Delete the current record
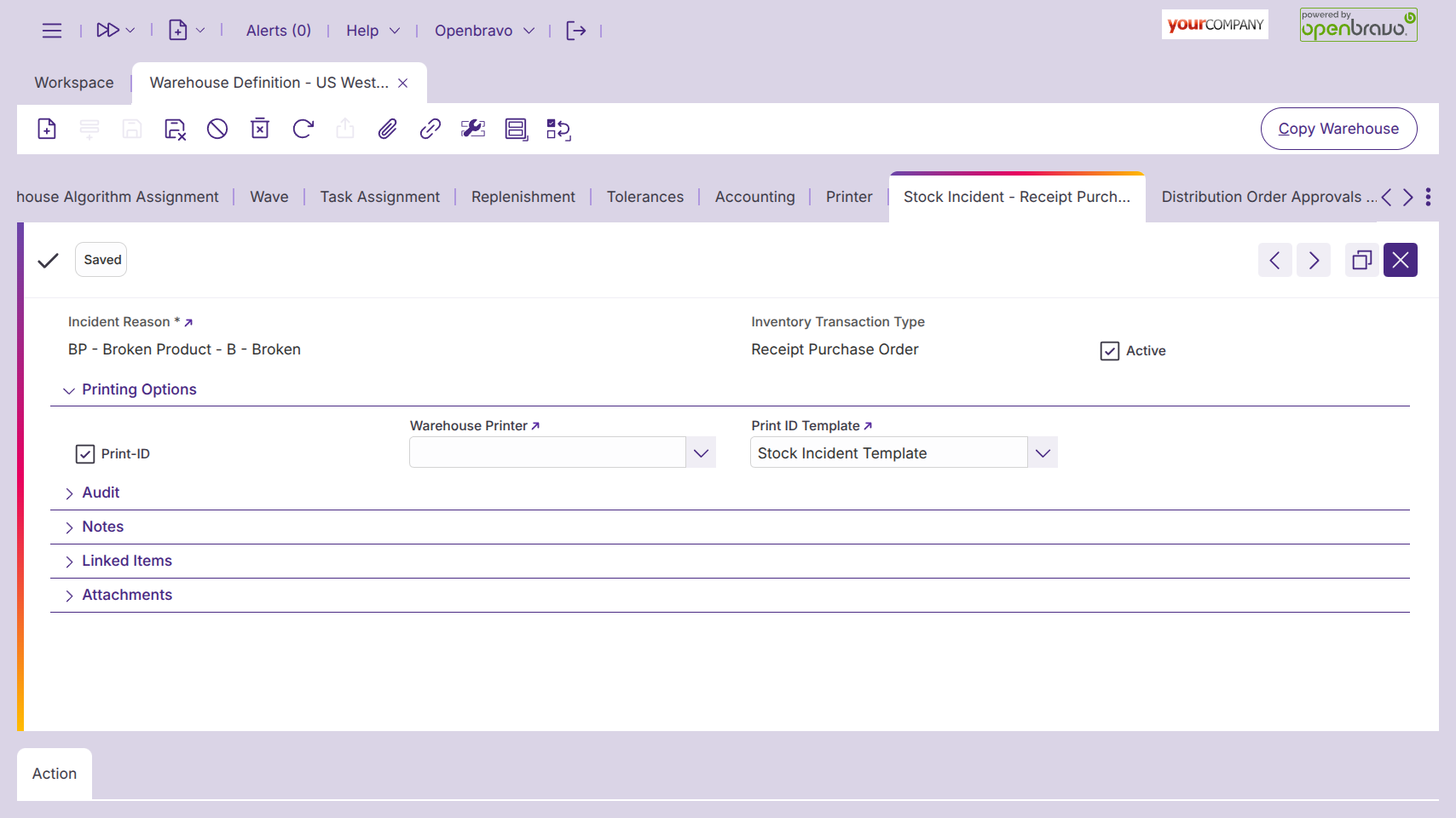 (260, 129)
